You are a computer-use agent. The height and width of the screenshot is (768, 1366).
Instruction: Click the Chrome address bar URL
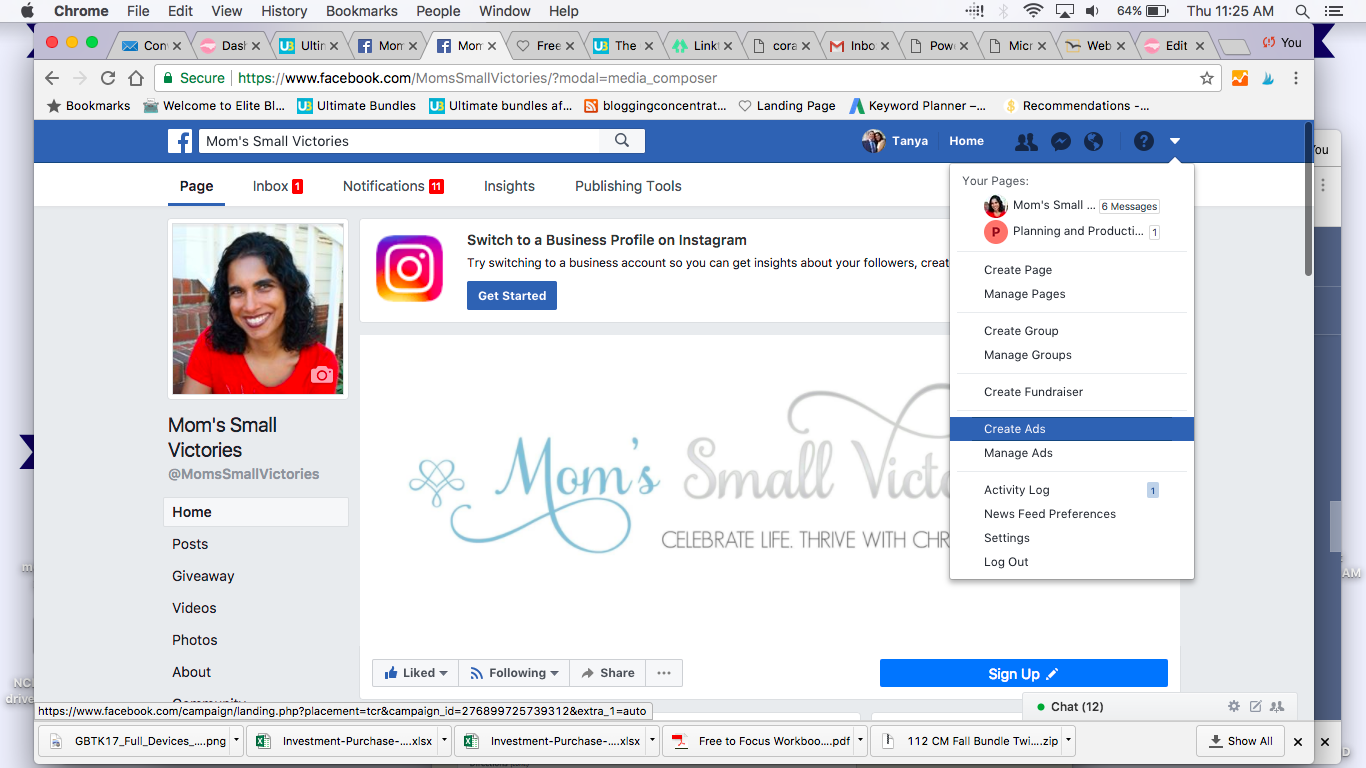478,78
